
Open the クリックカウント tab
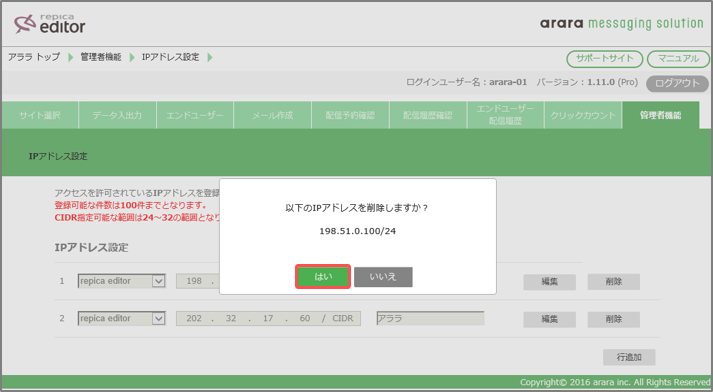point(583,116)
